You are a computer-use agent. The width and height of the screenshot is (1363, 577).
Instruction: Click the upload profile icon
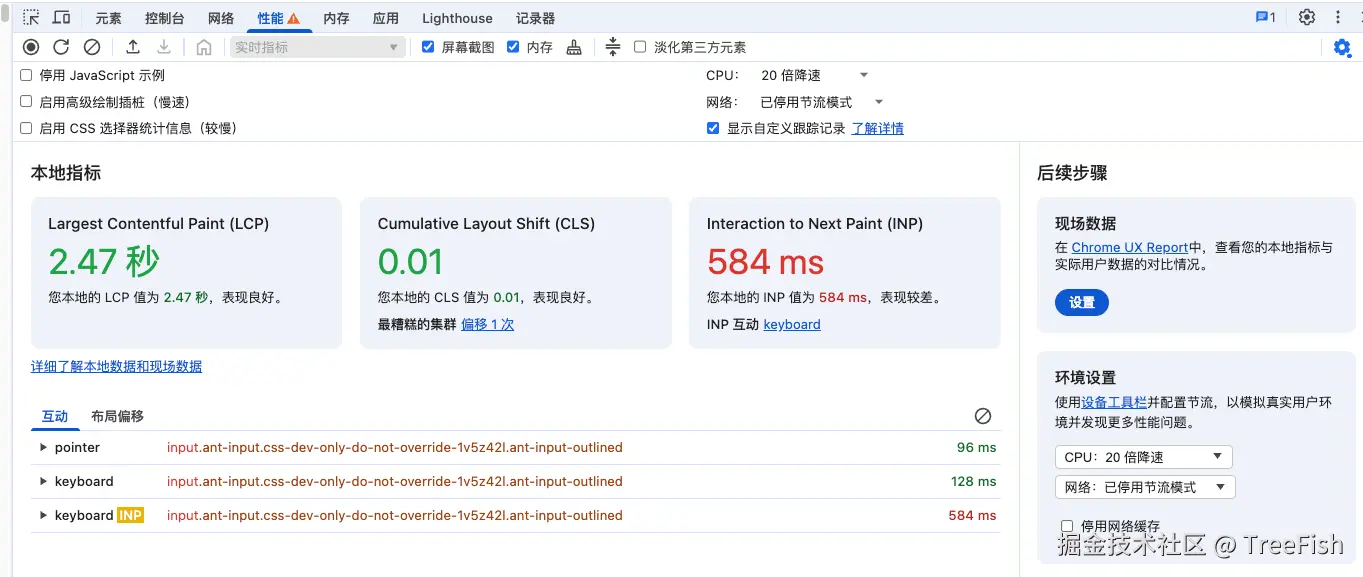click(x=133, y=47)
